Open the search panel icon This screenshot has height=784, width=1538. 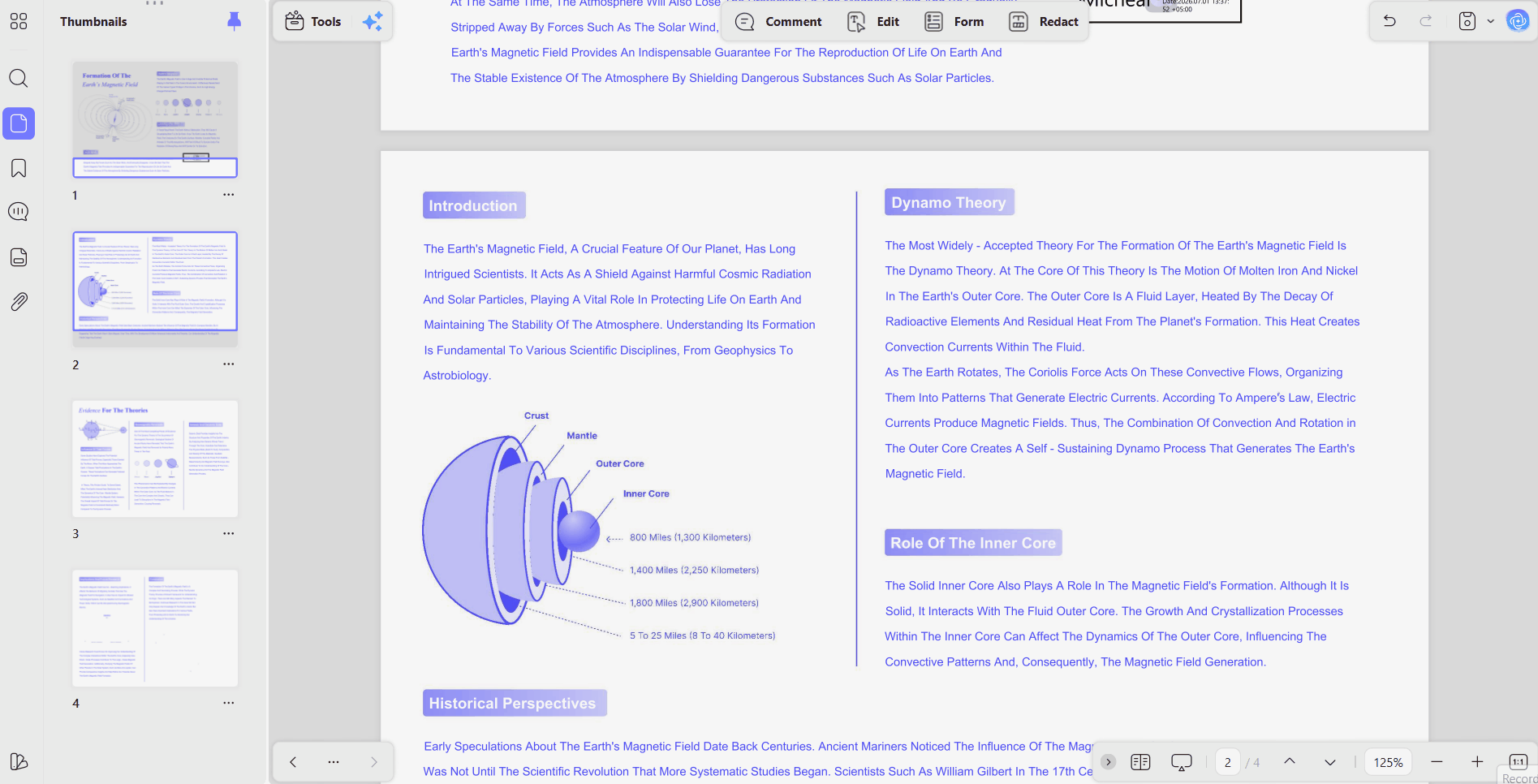tap(19, 78)
